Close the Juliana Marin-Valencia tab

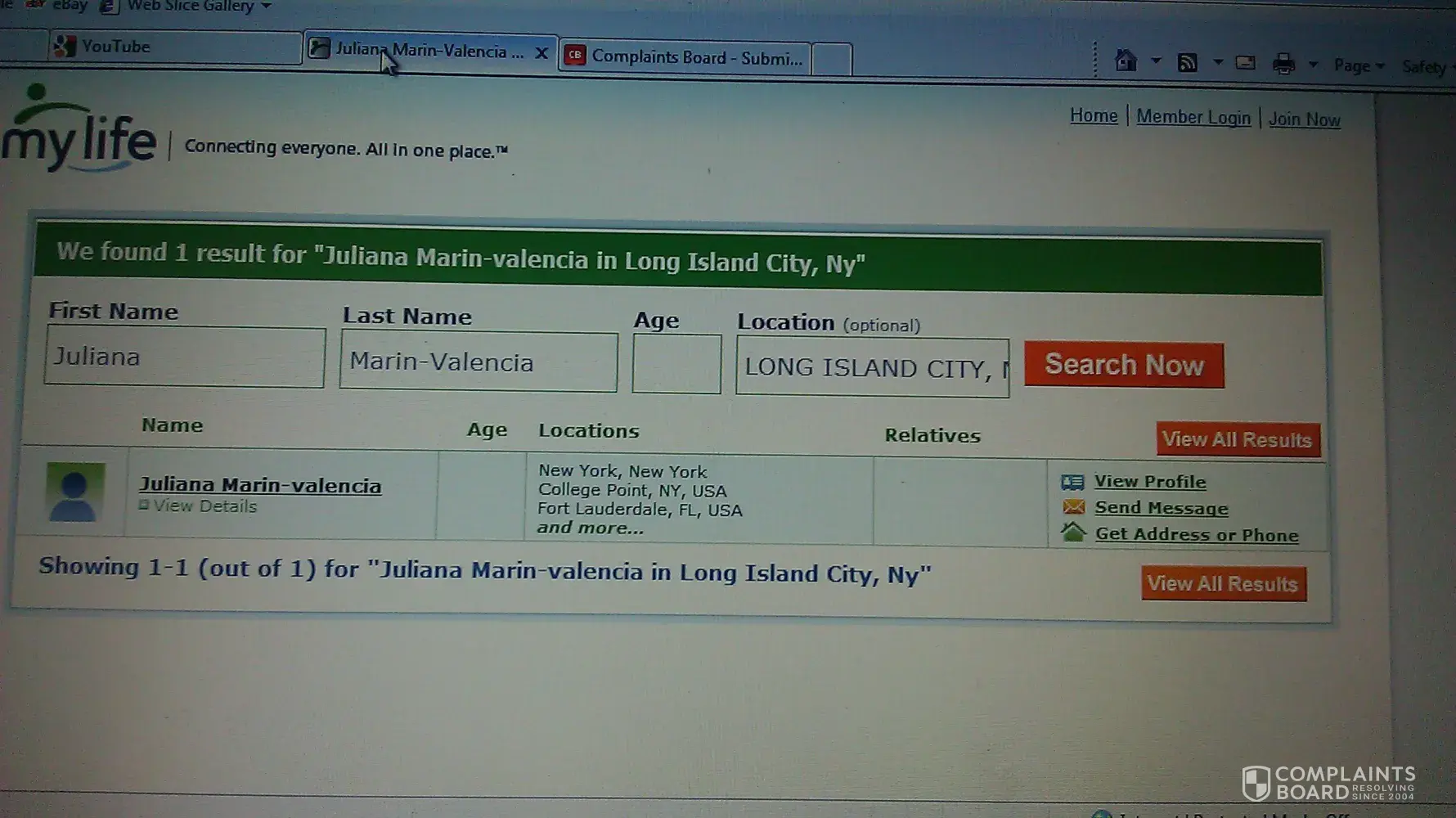pos(542,53)
